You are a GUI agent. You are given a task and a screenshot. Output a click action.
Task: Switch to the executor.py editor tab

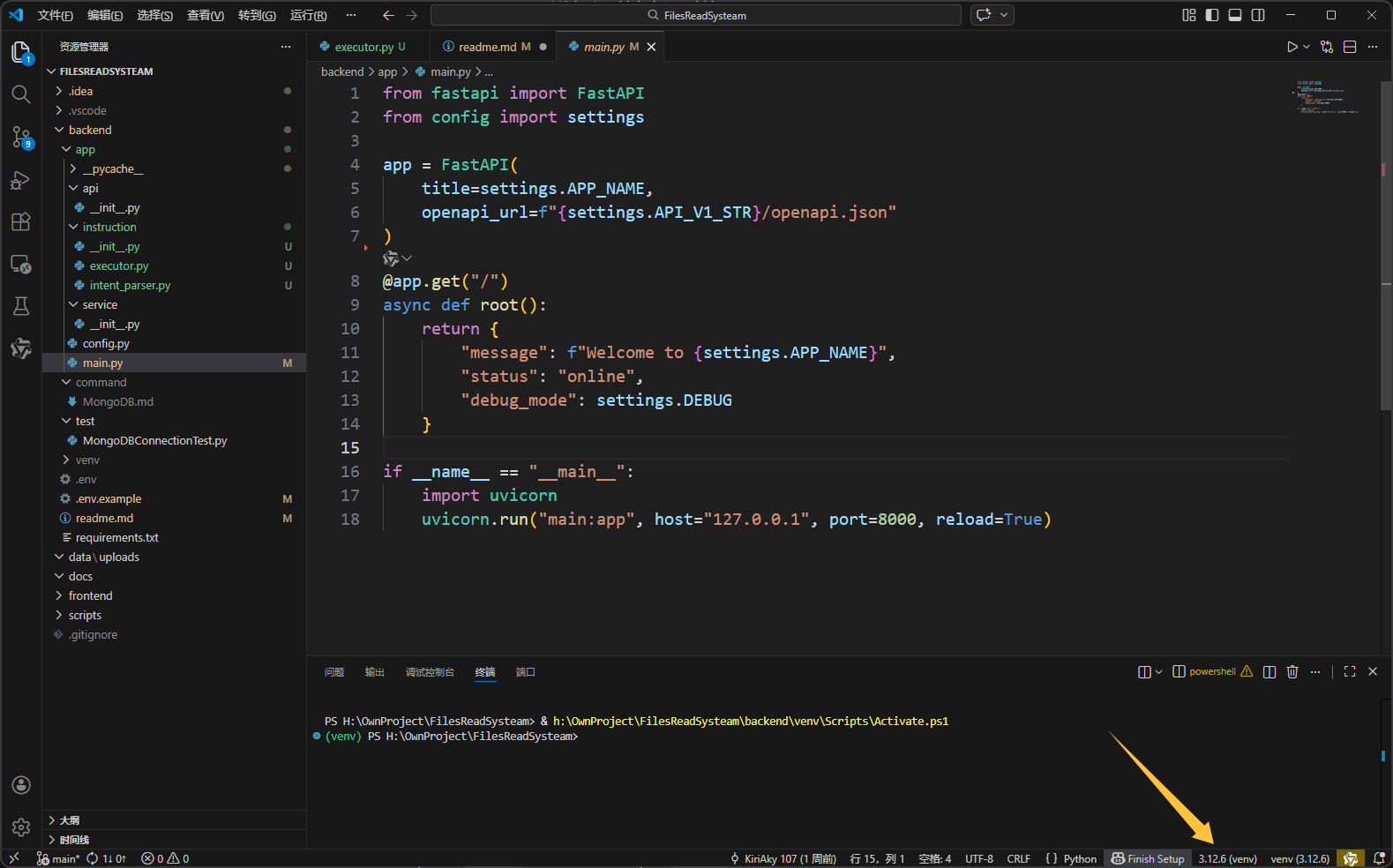[363, 47]
